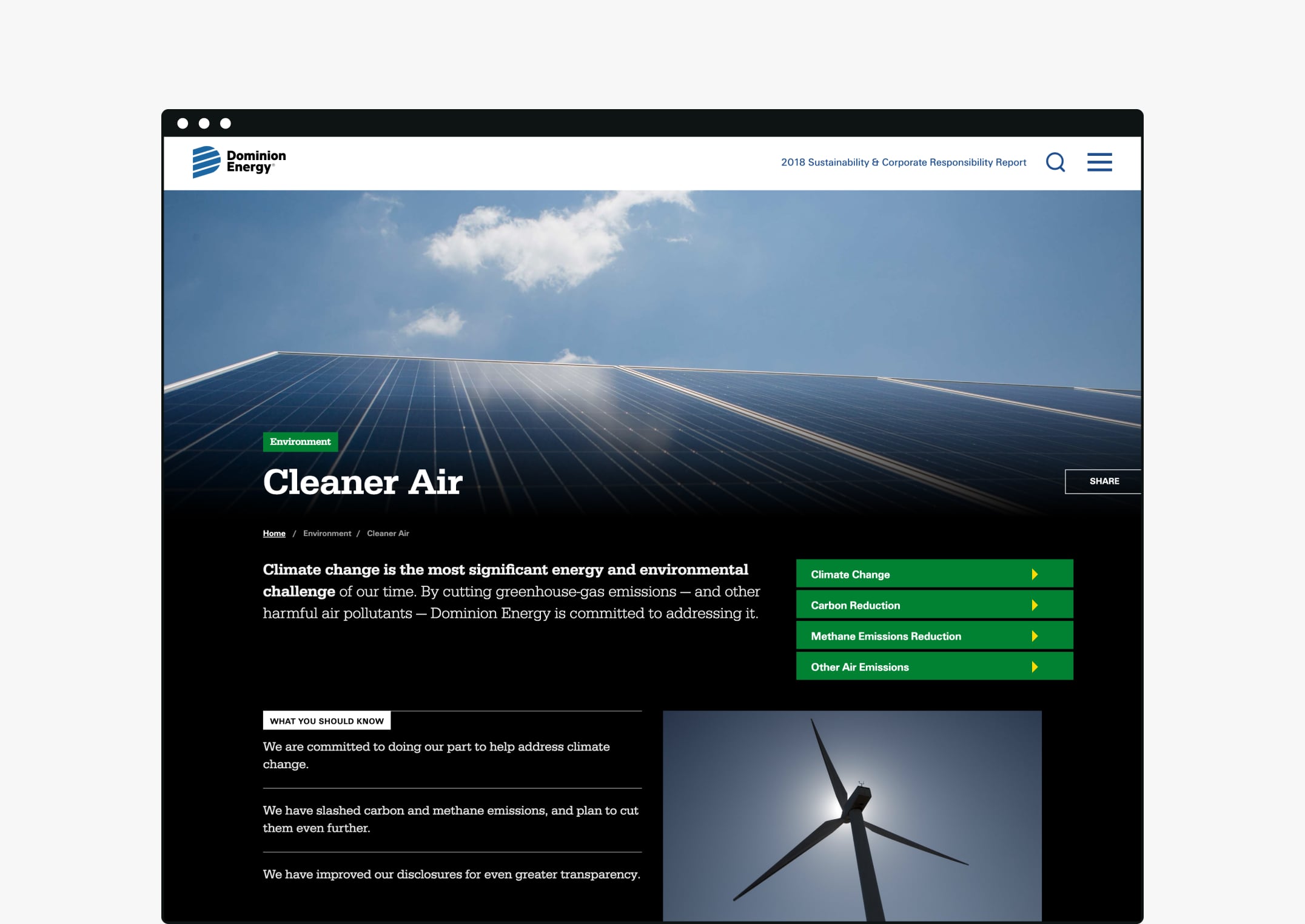Image resolution: width=1305 pixels, height=924 pixels.
Task: Click the second white window control dot
Action: tap(204, 124)
